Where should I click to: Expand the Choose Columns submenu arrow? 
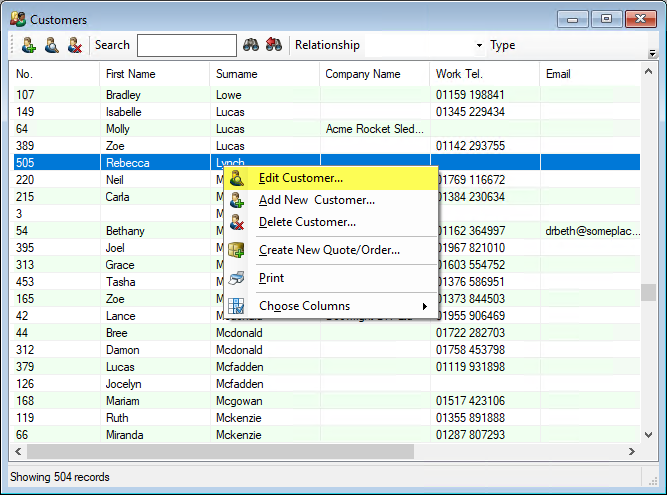click(x=425, y=306)
